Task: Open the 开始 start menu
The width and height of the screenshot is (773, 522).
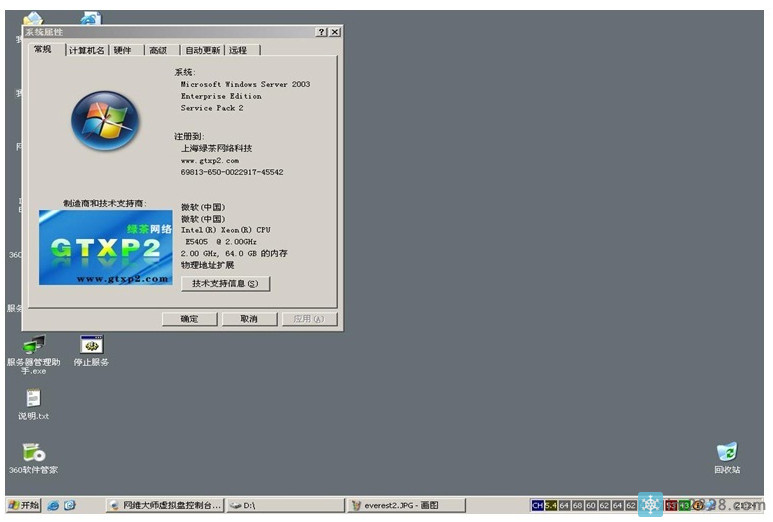Action: tap(23, 505)
